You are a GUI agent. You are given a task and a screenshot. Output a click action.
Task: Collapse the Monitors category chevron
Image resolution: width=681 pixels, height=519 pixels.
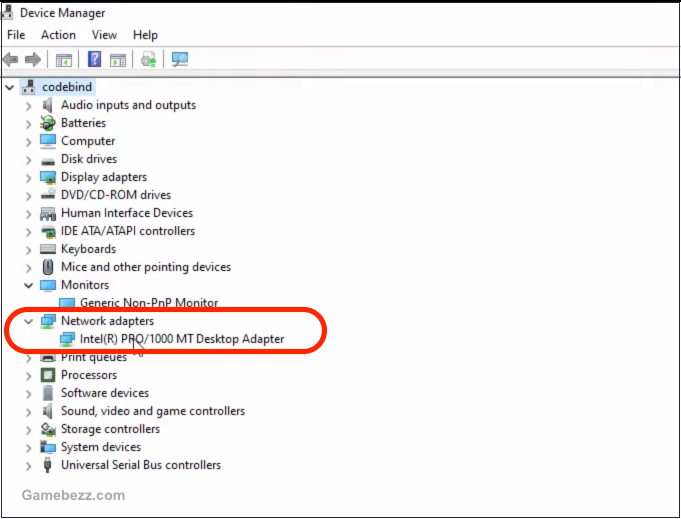click(x=29, y=286)
